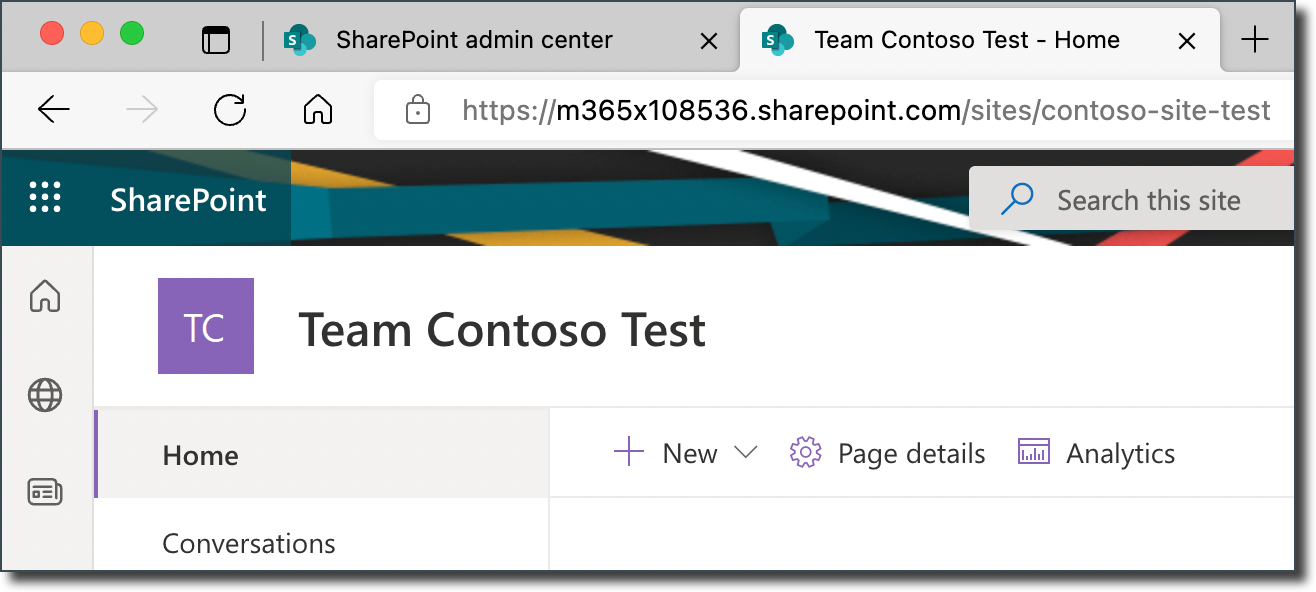This screenshot has height=592, width=1316.
Task: Click the browser Home icon
Action: pyautogui.click(x=317, y=110)
